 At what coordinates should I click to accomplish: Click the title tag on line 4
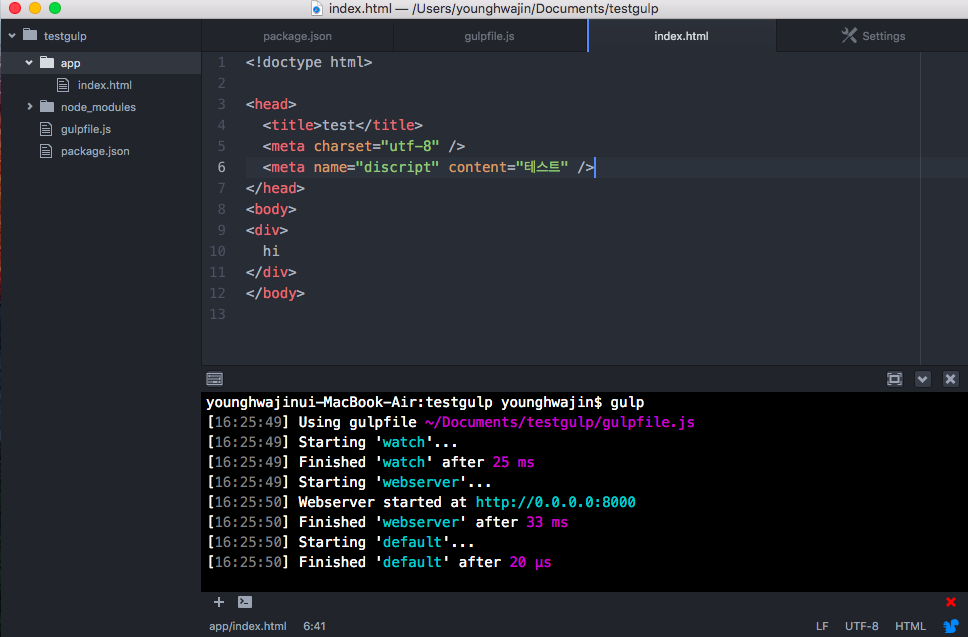pos(343,125)
